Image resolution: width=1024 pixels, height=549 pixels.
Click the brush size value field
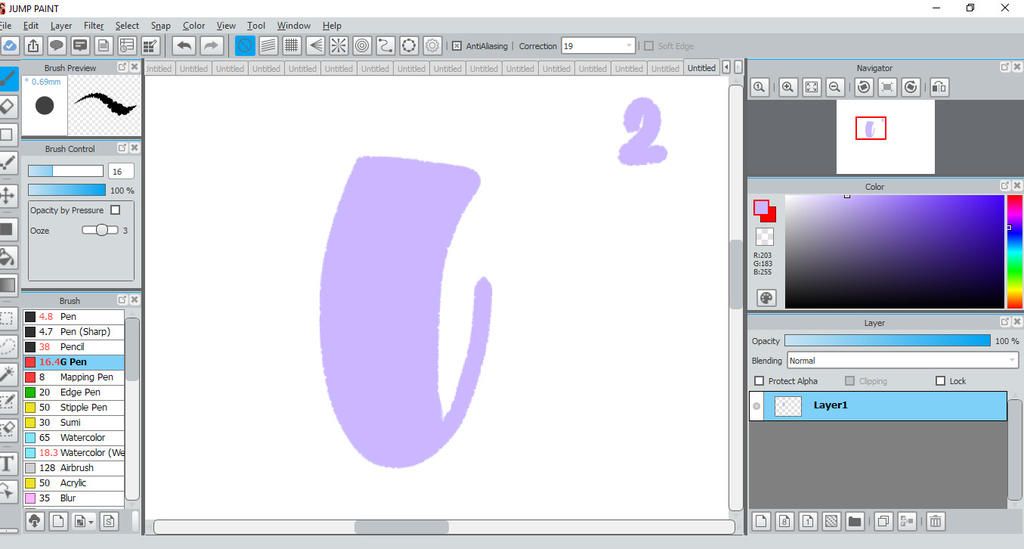tap(121, 171)
